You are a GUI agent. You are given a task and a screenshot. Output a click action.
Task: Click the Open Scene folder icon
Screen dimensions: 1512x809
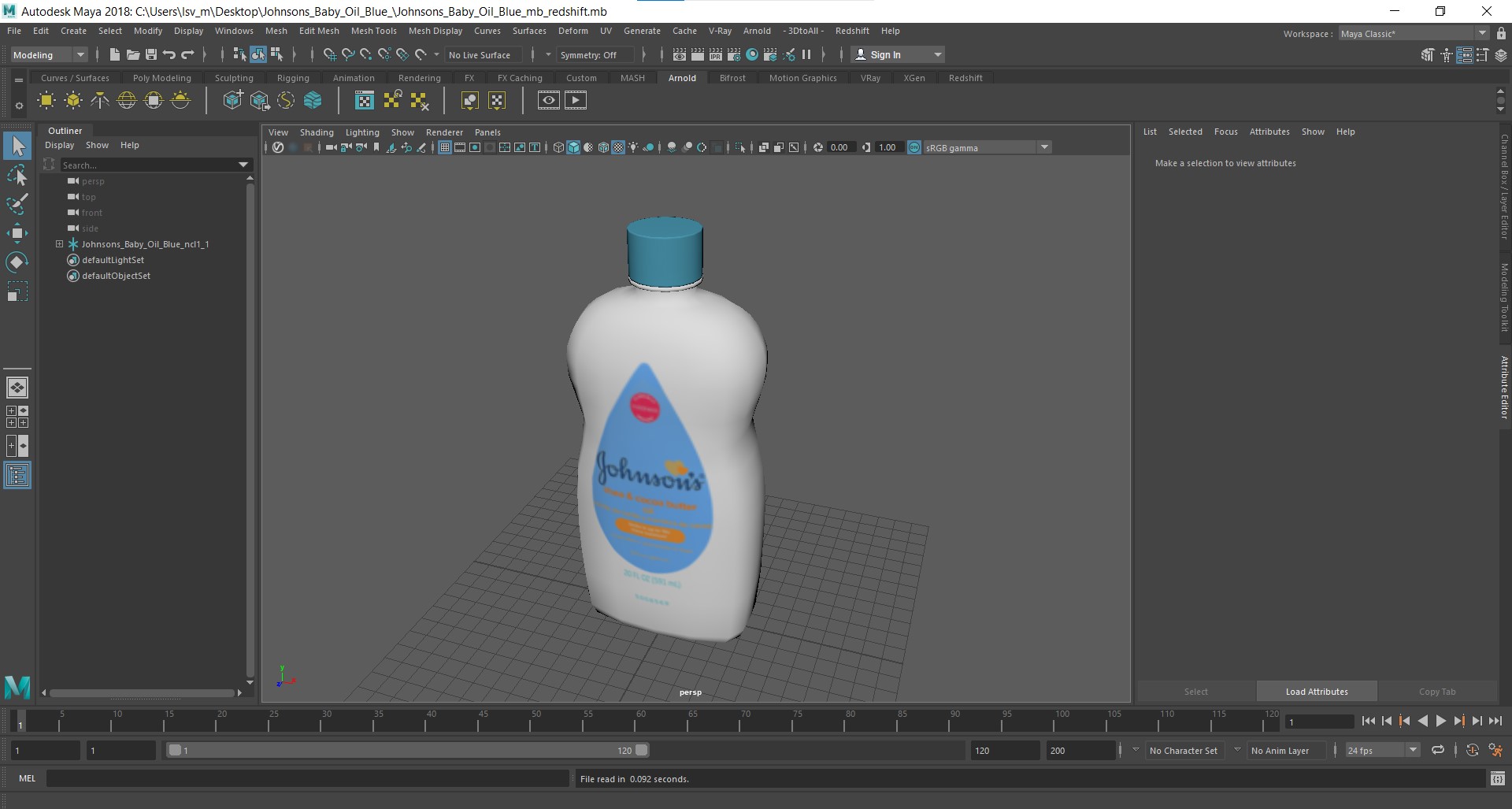pos(132,54)
